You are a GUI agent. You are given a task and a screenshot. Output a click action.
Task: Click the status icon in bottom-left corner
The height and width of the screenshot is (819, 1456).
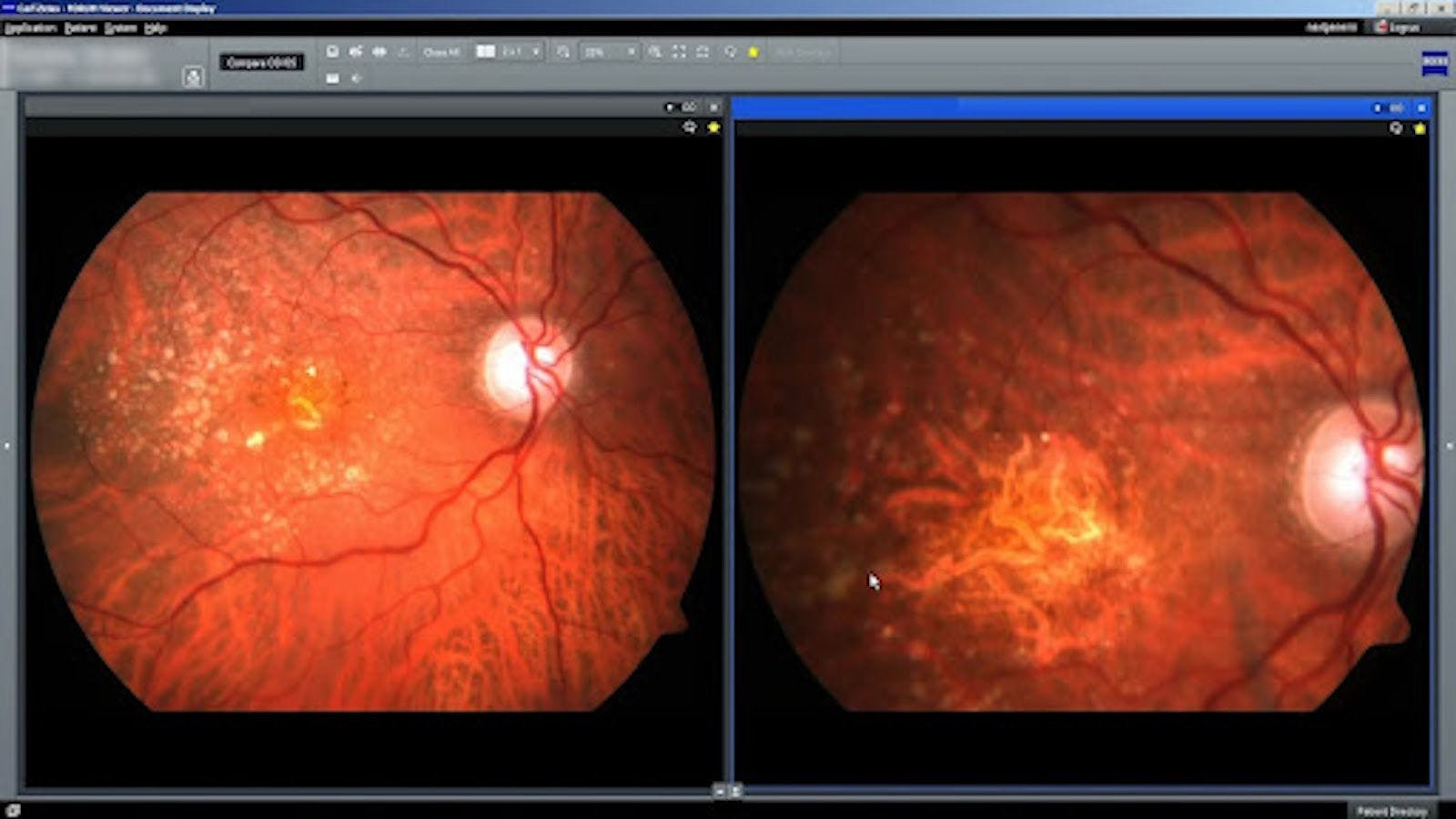coord(12,810)
